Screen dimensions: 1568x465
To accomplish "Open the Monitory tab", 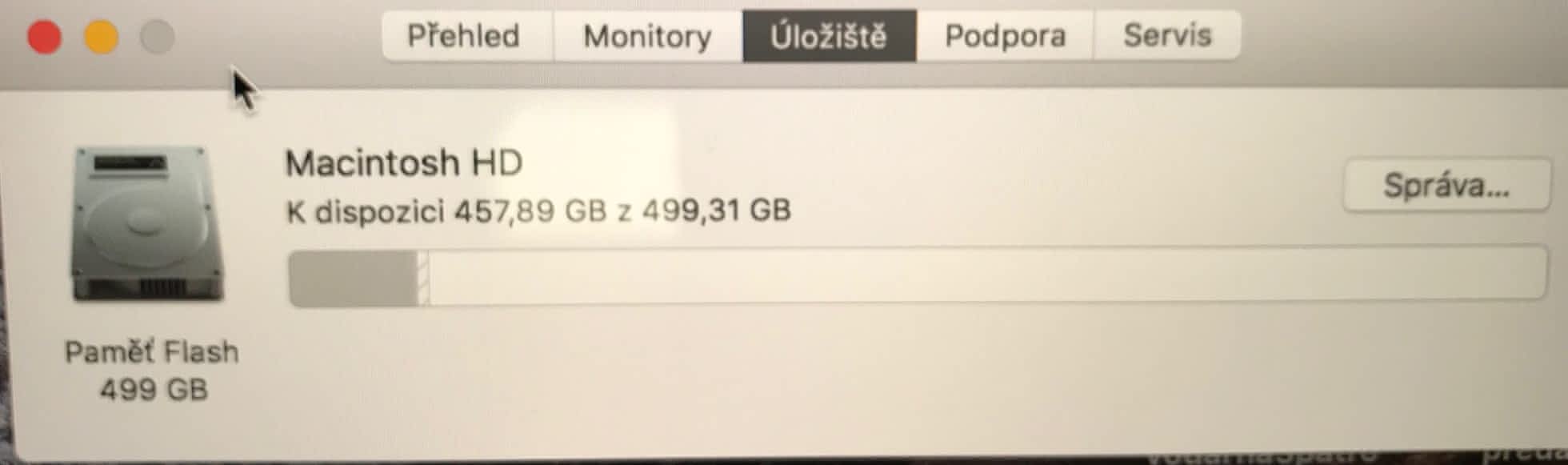I will (x=647, y=35).
